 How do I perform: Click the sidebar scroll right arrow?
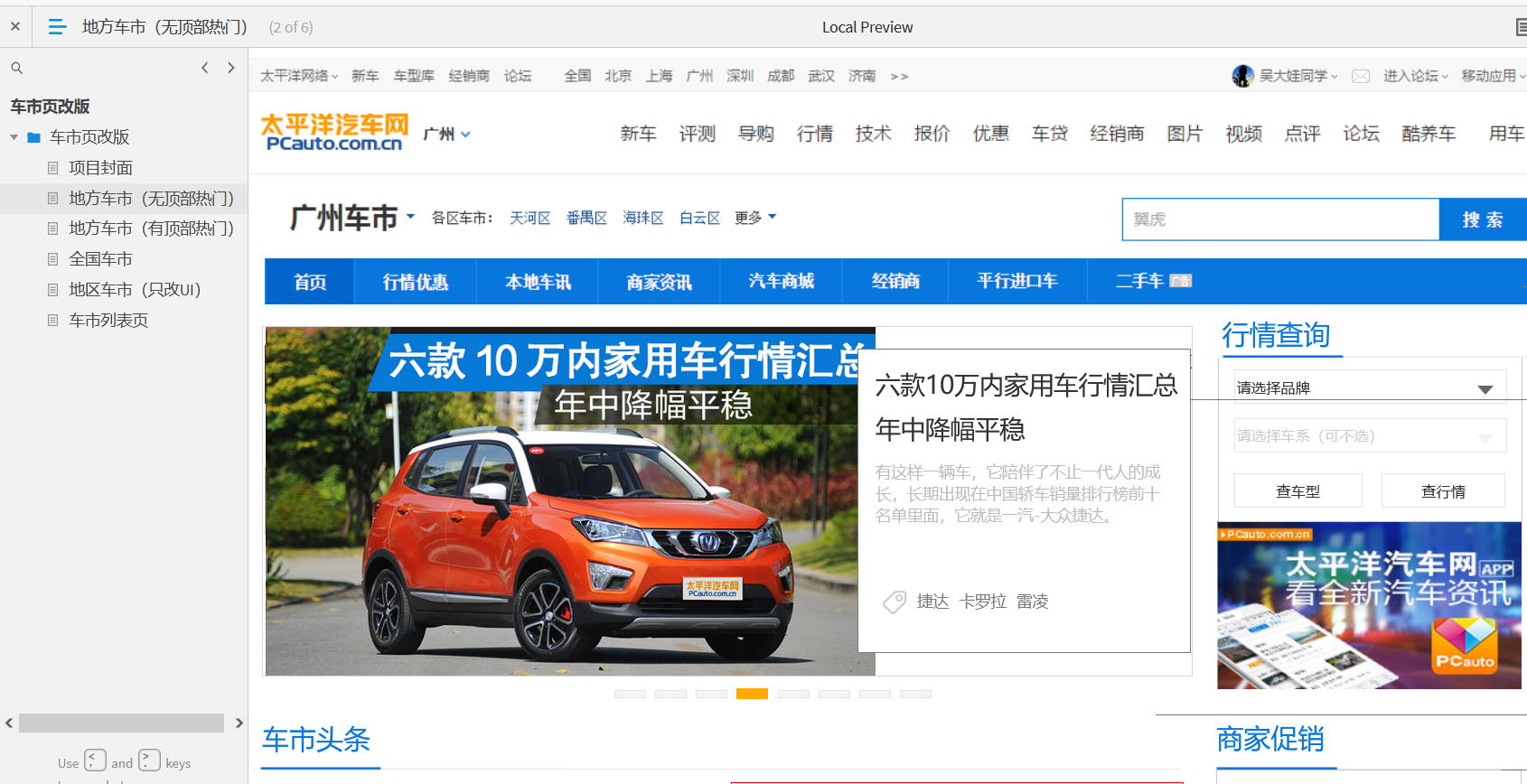pyautogui.click(x=239, y=723)
